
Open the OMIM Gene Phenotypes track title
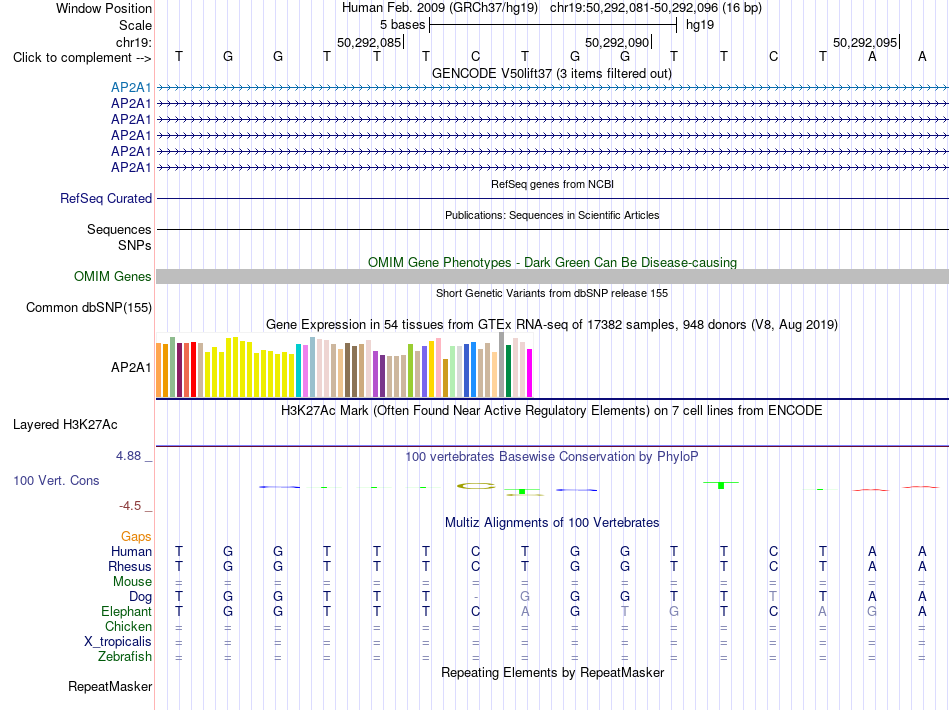click(552, 262)
